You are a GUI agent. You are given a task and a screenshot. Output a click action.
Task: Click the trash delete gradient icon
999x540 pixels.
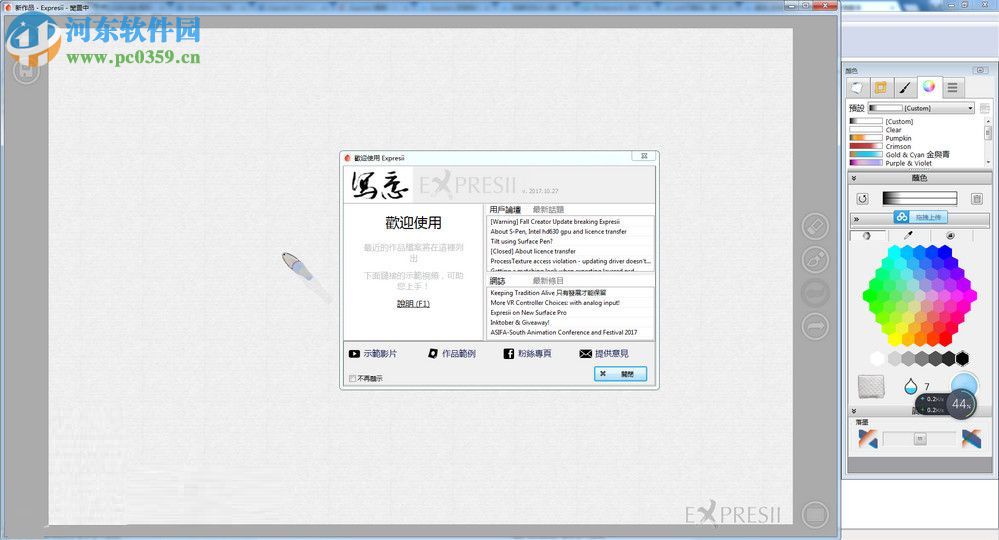point(977,199)
